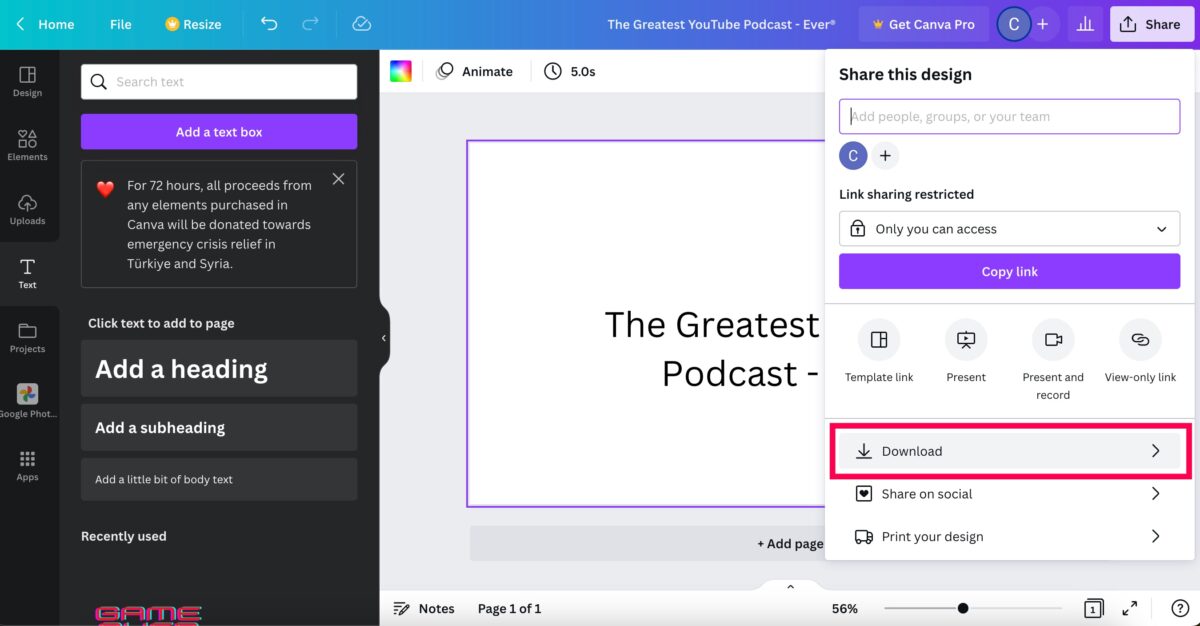The image size is (1200, 626).
Task: Click the Share button
Action: pyautogui.click(x=1150, y=24)
